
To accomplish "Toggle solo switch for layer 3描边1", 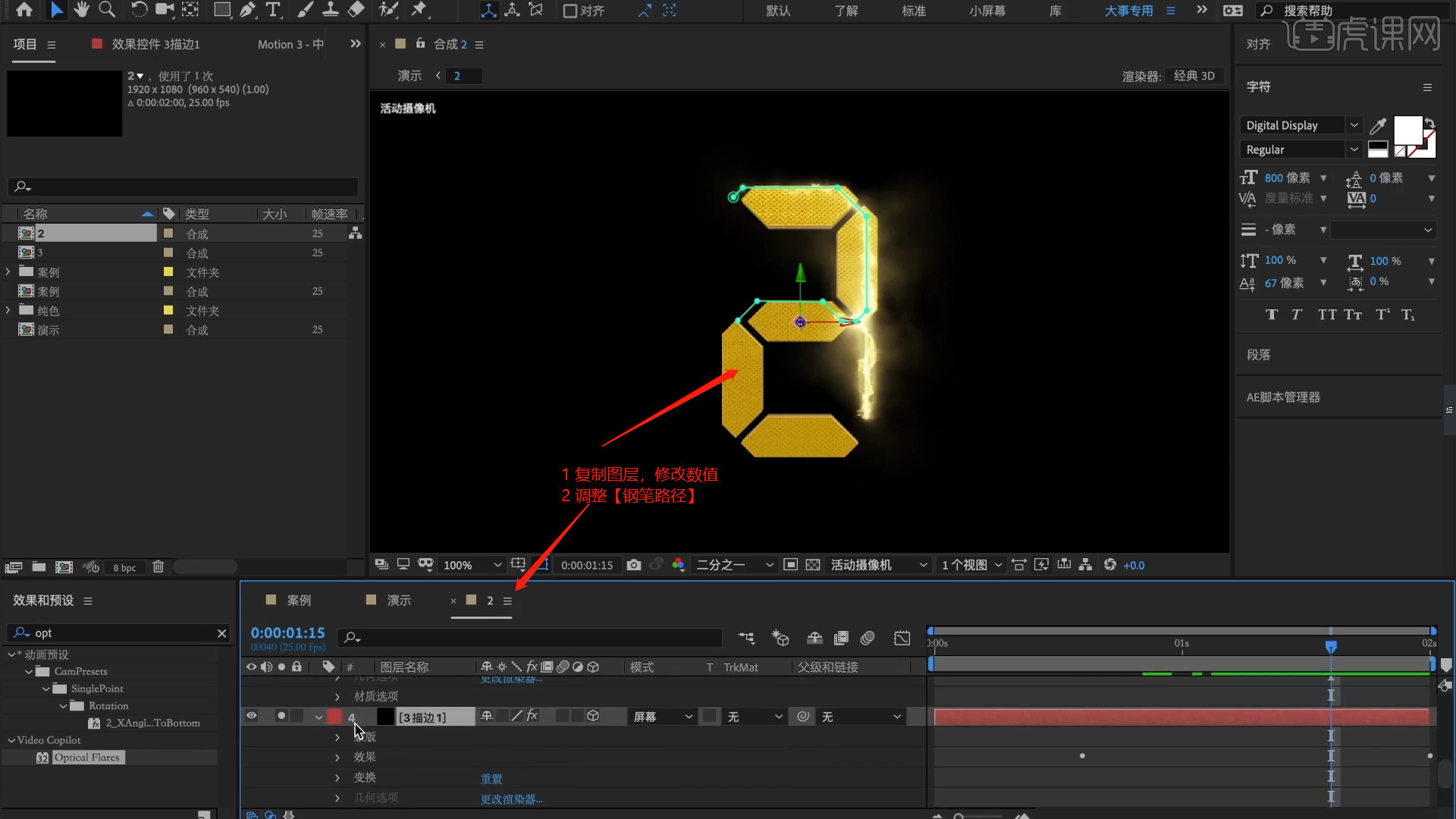I will click(x=281, y=716).
